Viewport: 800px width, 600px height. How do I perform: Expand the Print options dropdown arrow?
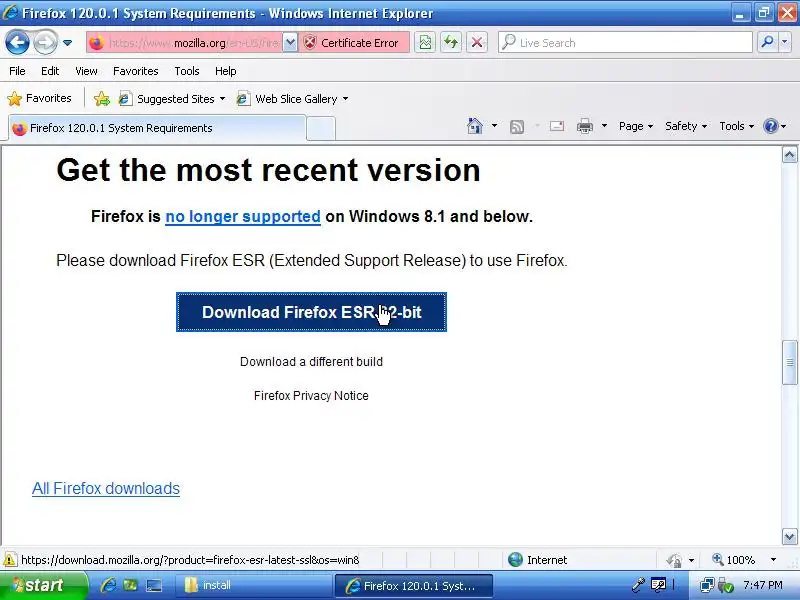click(604, 126)
